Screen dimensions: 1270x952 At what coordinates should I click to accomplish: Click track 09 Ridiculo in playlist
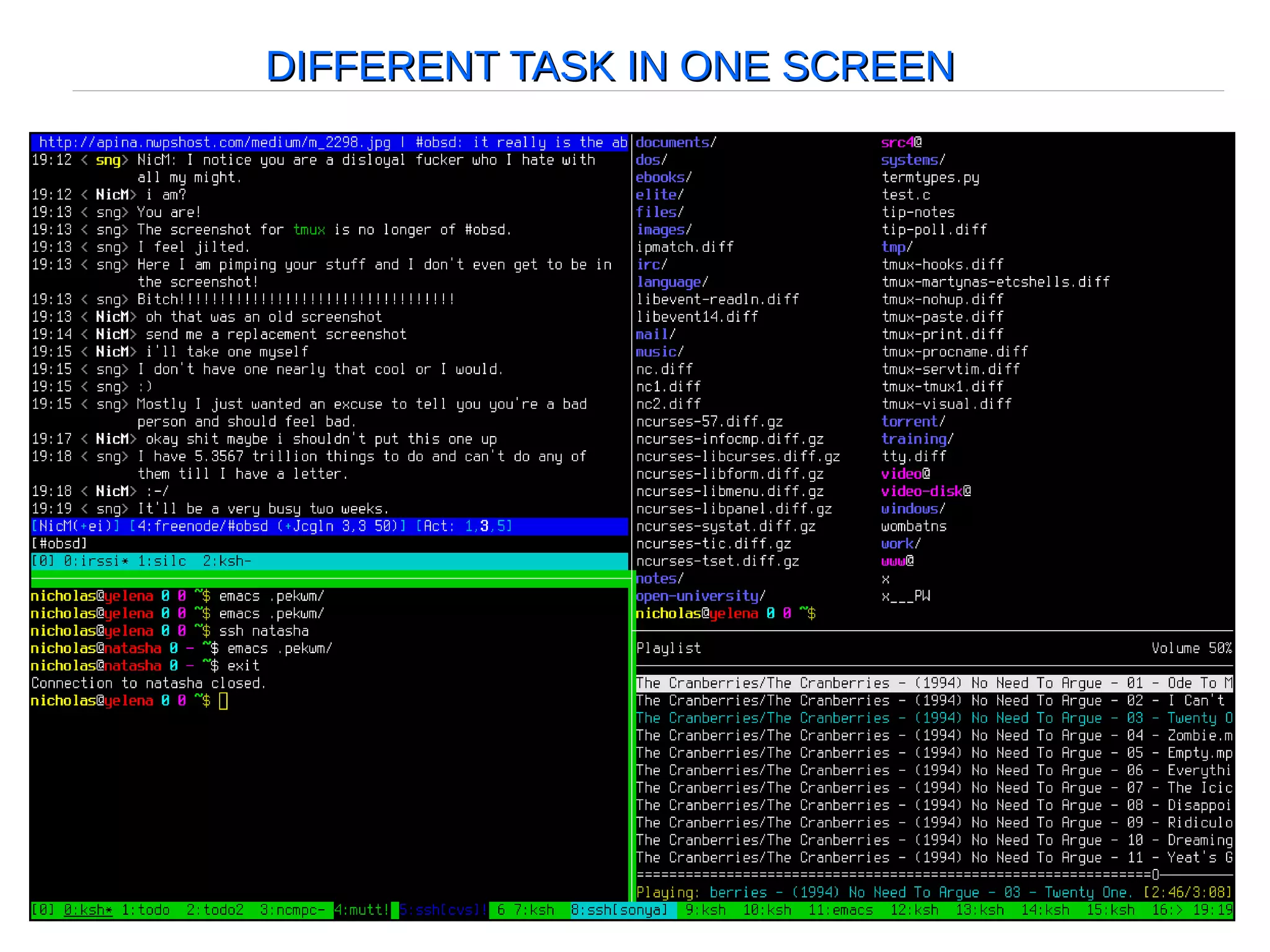[935, 823]
